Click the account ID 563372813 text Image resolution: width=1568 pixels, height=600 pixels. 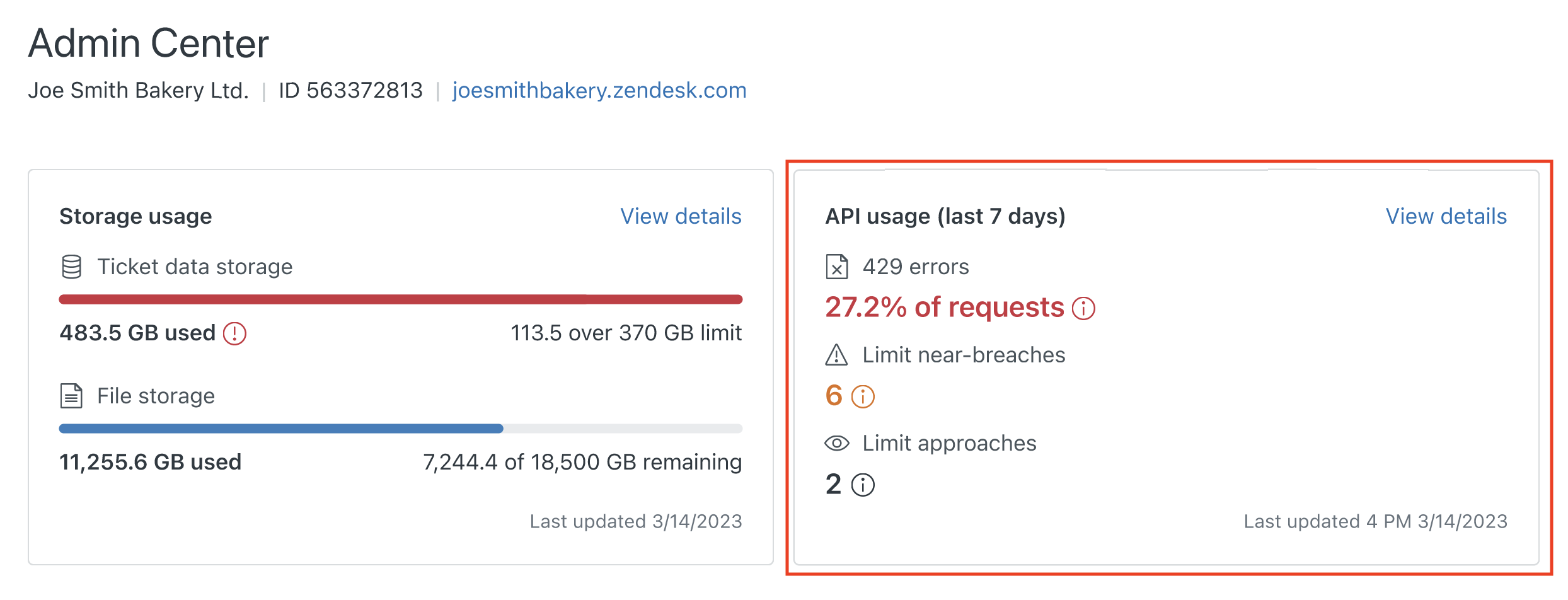click(350, 90)
